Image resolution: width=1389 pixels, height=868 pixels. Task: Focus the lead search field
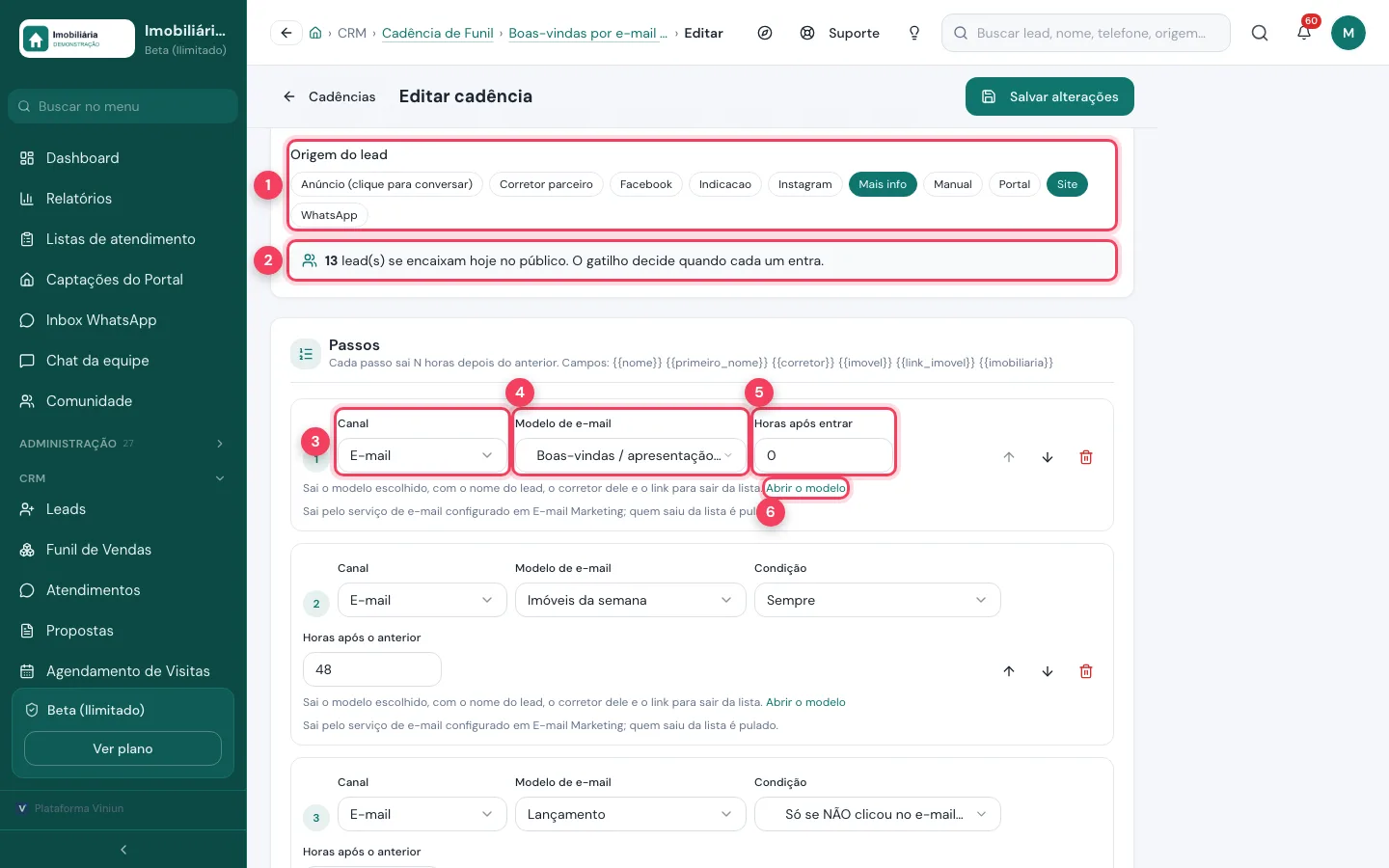click(x=1086, y=33)
